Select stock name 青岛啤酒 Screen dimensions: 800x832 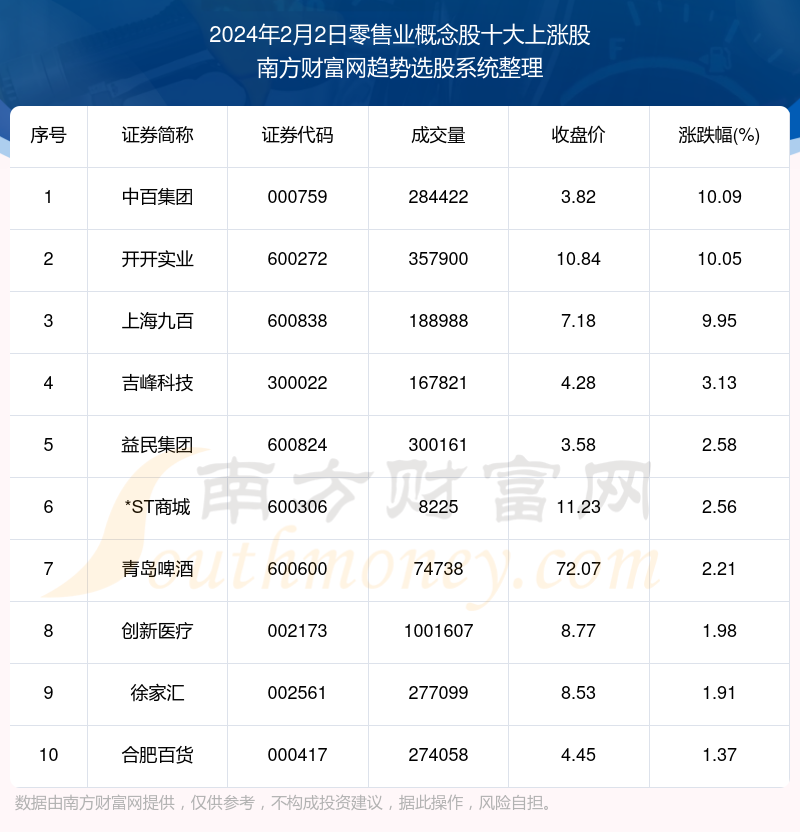[x=158, y=569]
